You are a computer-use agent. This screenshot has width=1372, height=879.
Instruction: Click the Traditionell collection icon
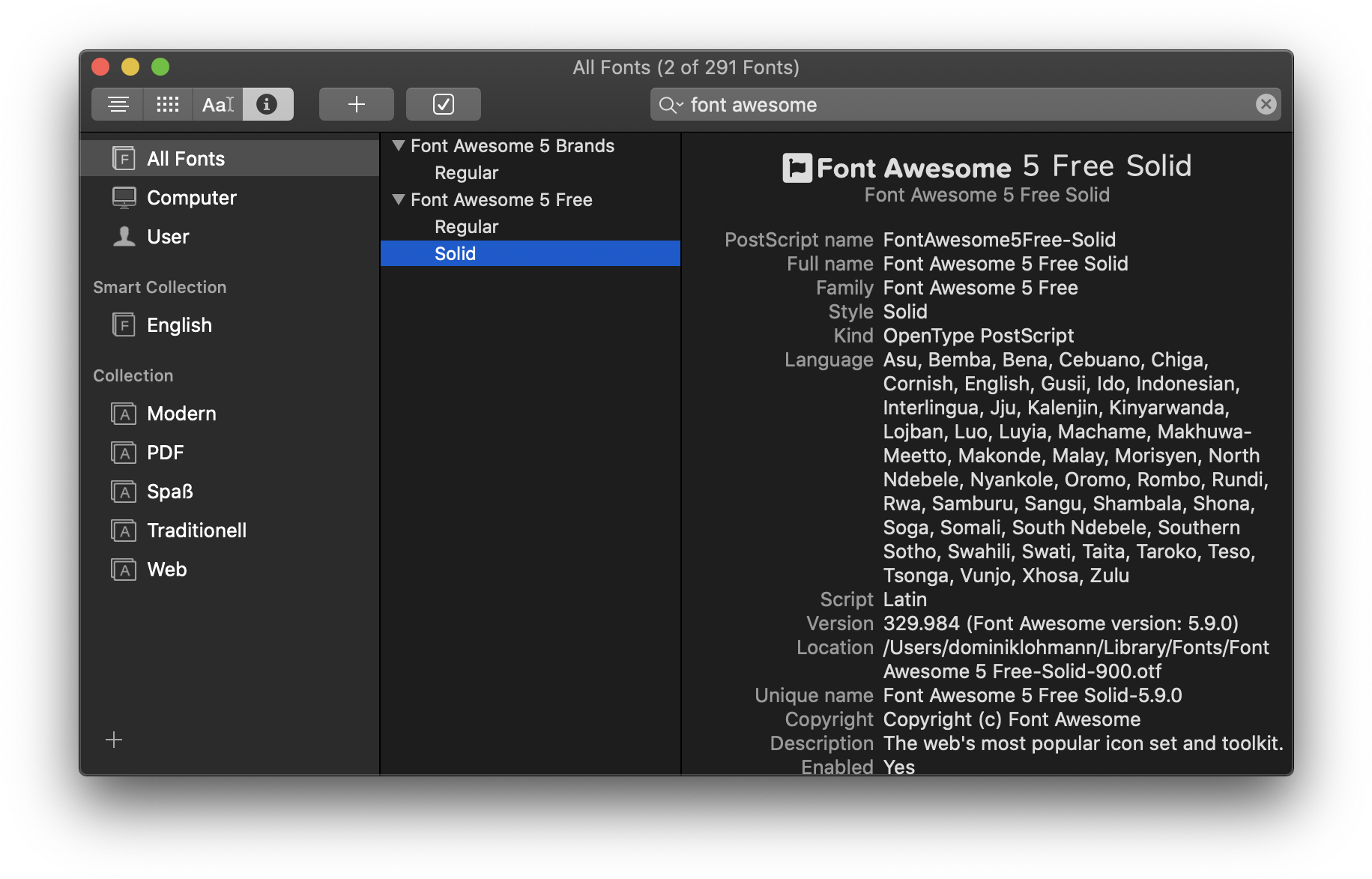coord(124,530)
